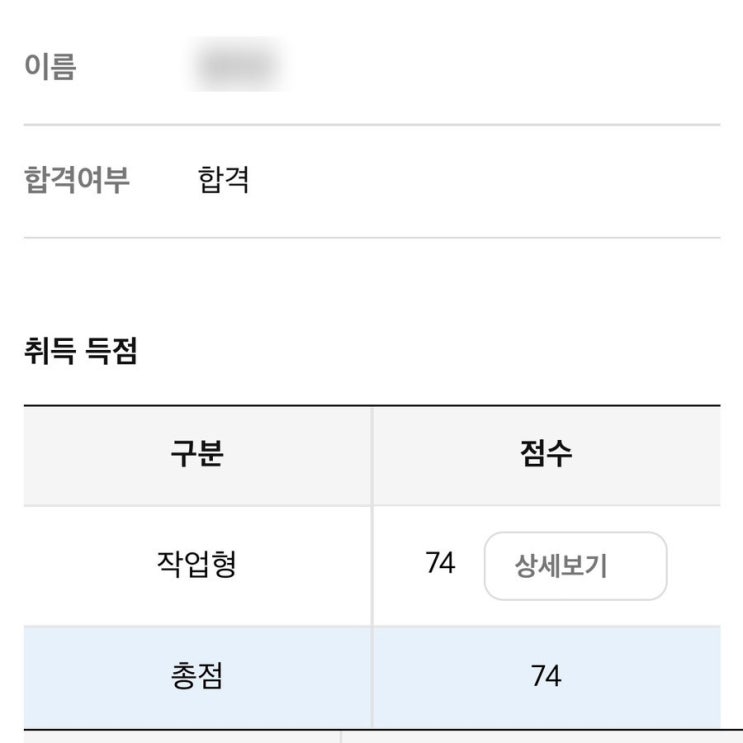Click the vertical divider right of 총점 cell
Screen dimensions: 743x743
pos(372,677)
